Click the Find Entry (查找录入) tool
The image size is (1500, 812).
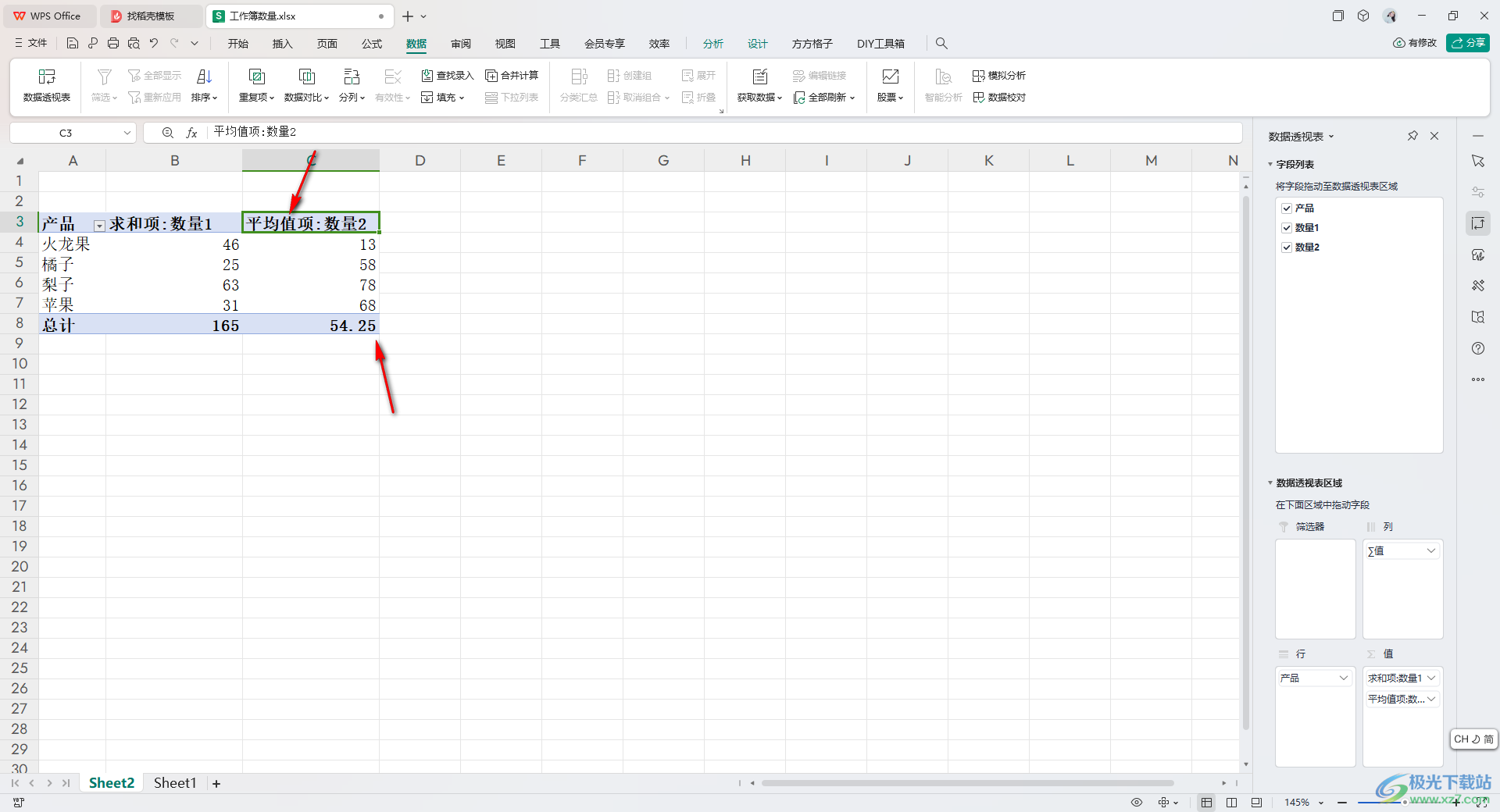click(x=448, y=76)
